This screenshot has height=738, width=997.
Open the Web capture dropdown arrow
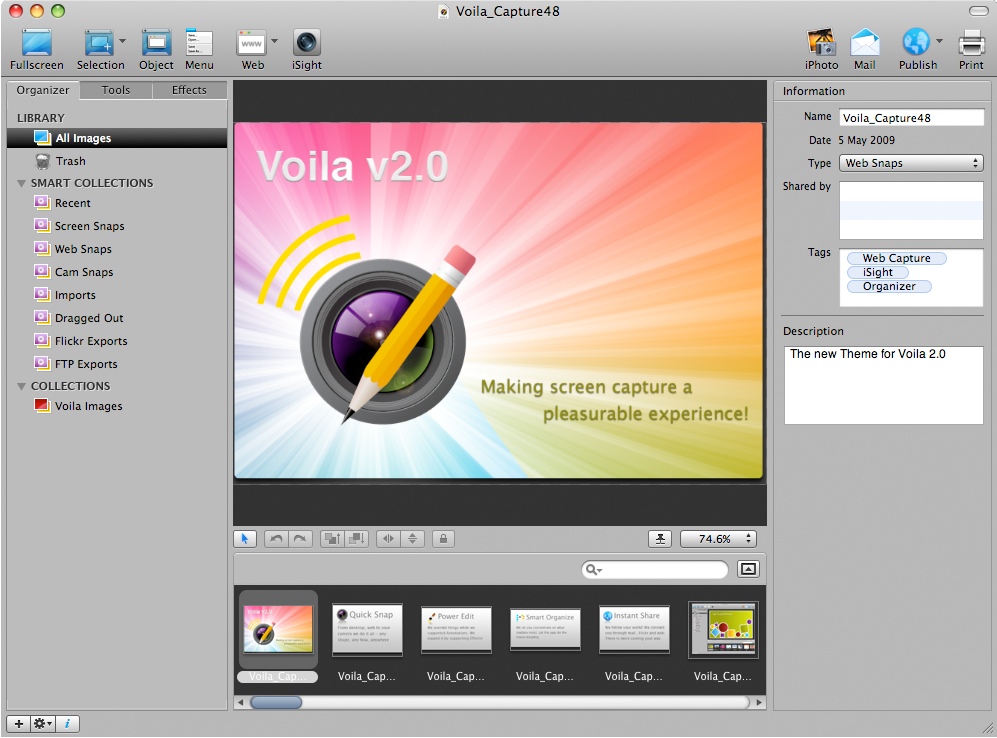(275, 41)
